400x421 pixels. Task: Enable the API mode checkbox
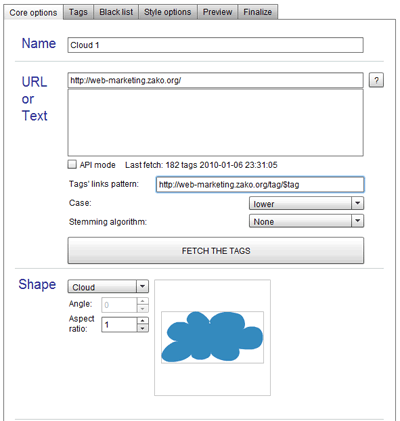point(72,164)
